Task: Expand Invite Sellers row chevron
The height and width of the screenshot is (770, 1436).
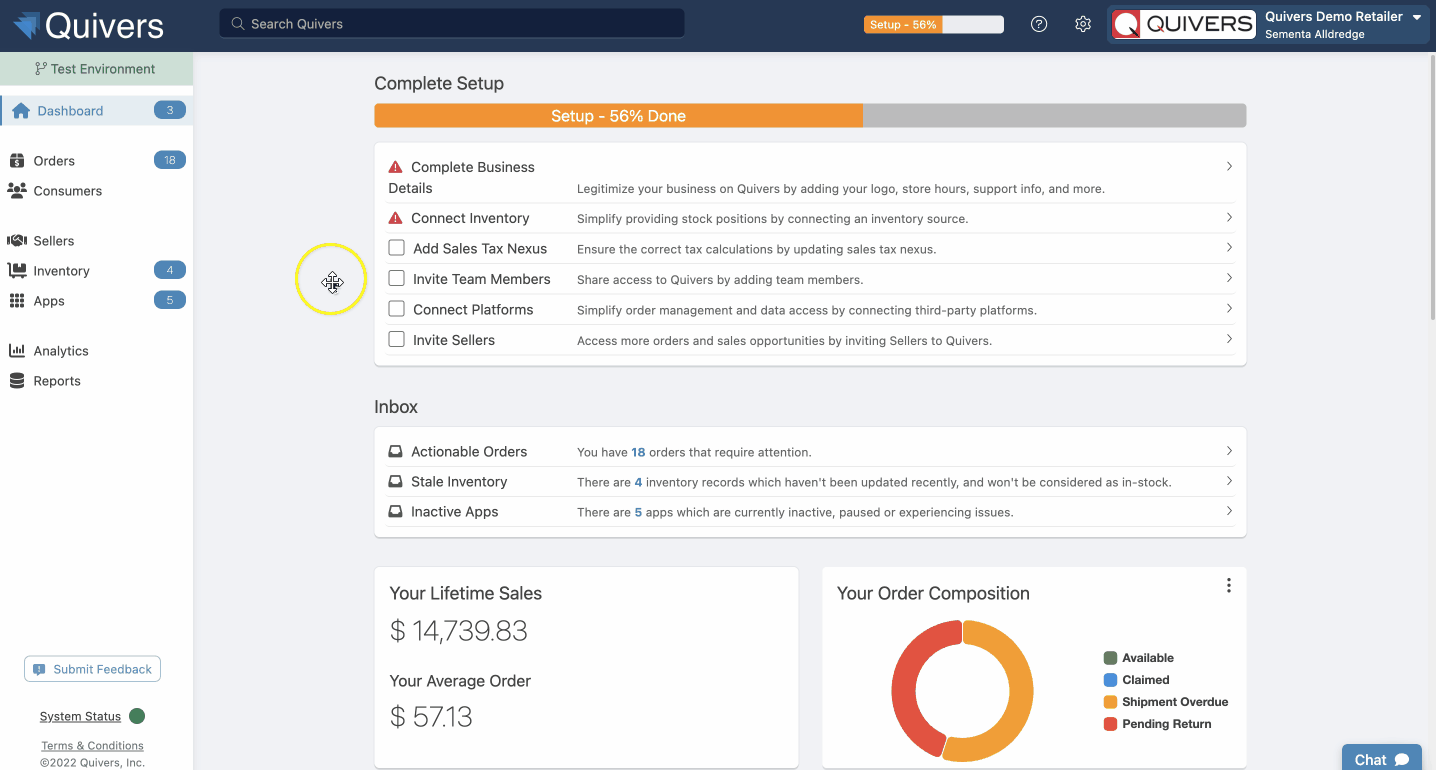Action: coord(1229,339)
